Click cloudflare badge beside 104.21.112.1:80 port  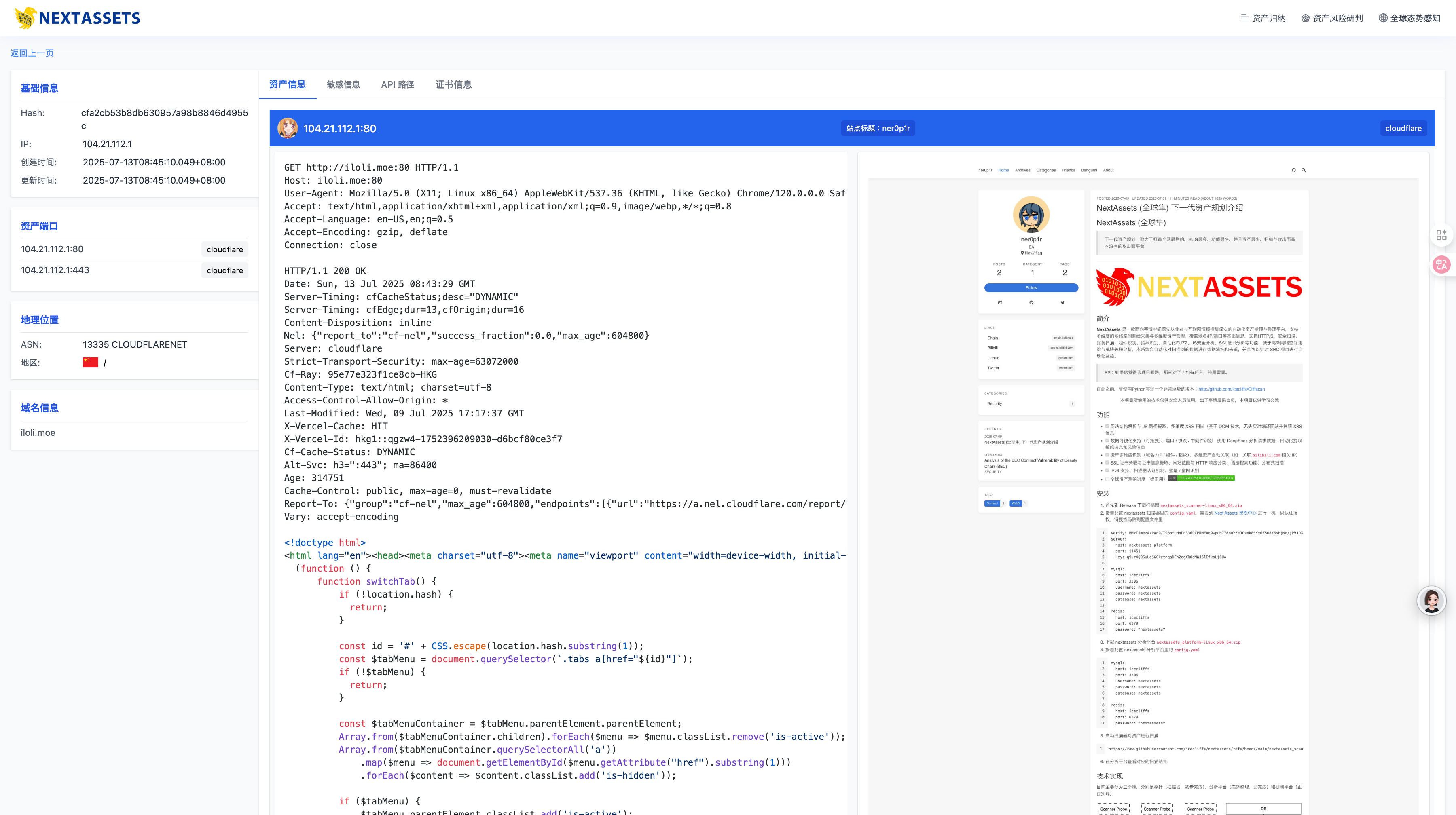(x=224, y=249)
